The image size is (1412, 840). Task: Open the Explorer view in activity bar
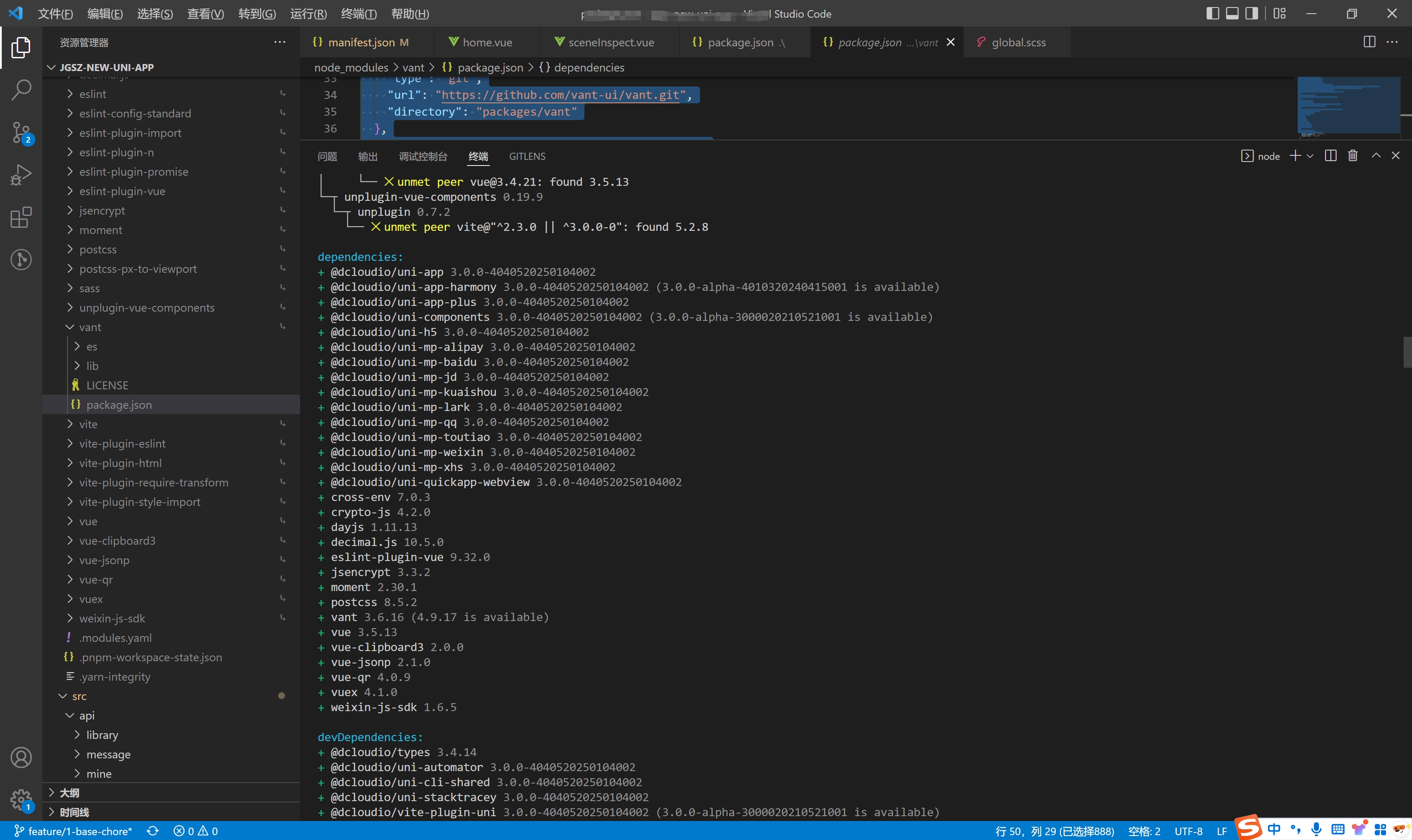(x=21, y=48)
